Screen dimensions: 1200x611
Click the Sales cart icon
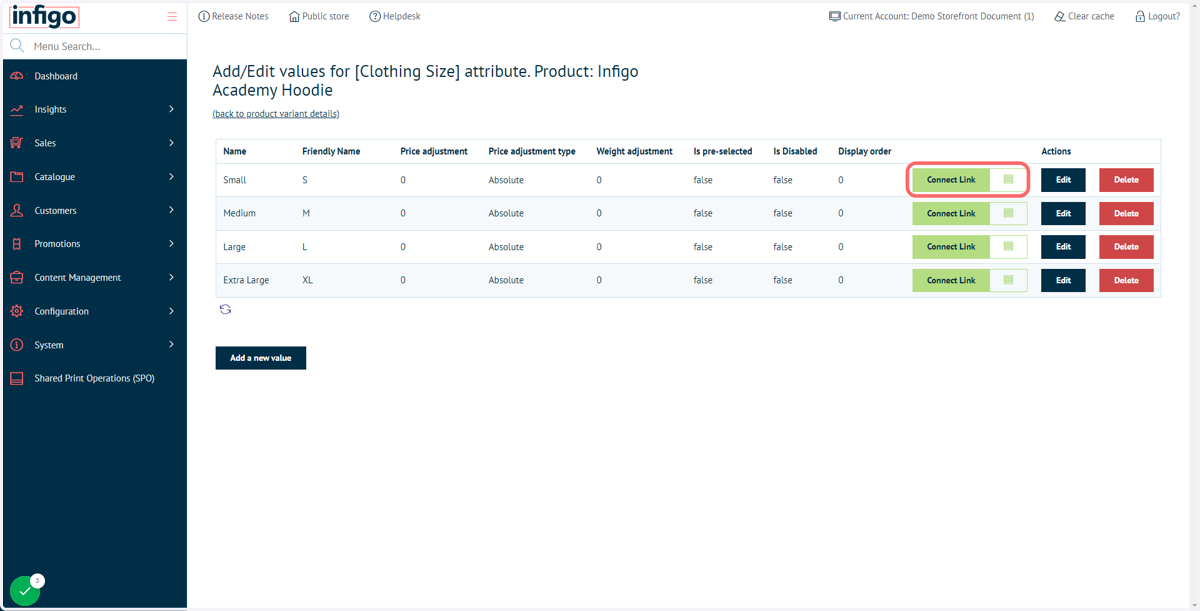pos(17,143)
